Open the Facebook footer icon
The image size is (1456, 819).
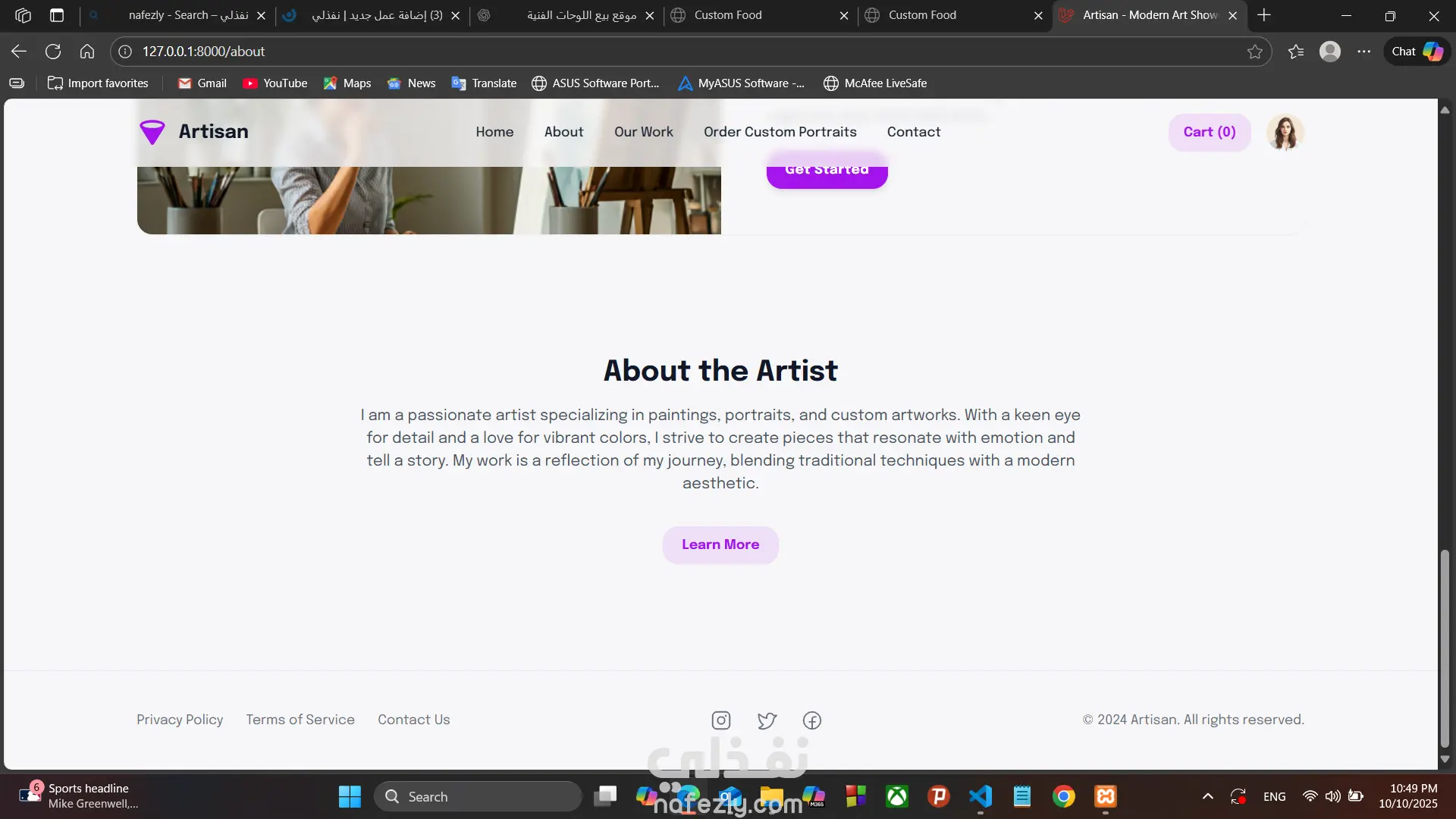coord(812,720)
